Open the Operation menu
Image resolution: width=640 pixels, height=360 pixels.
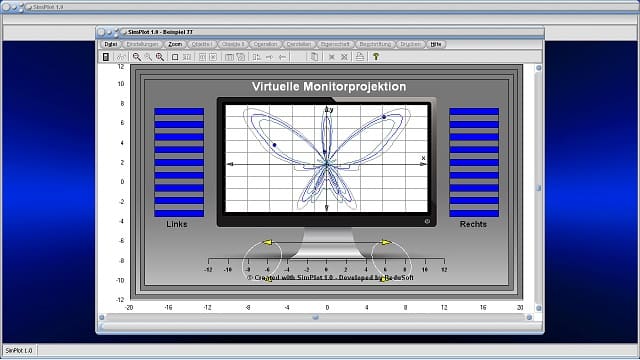265,44
